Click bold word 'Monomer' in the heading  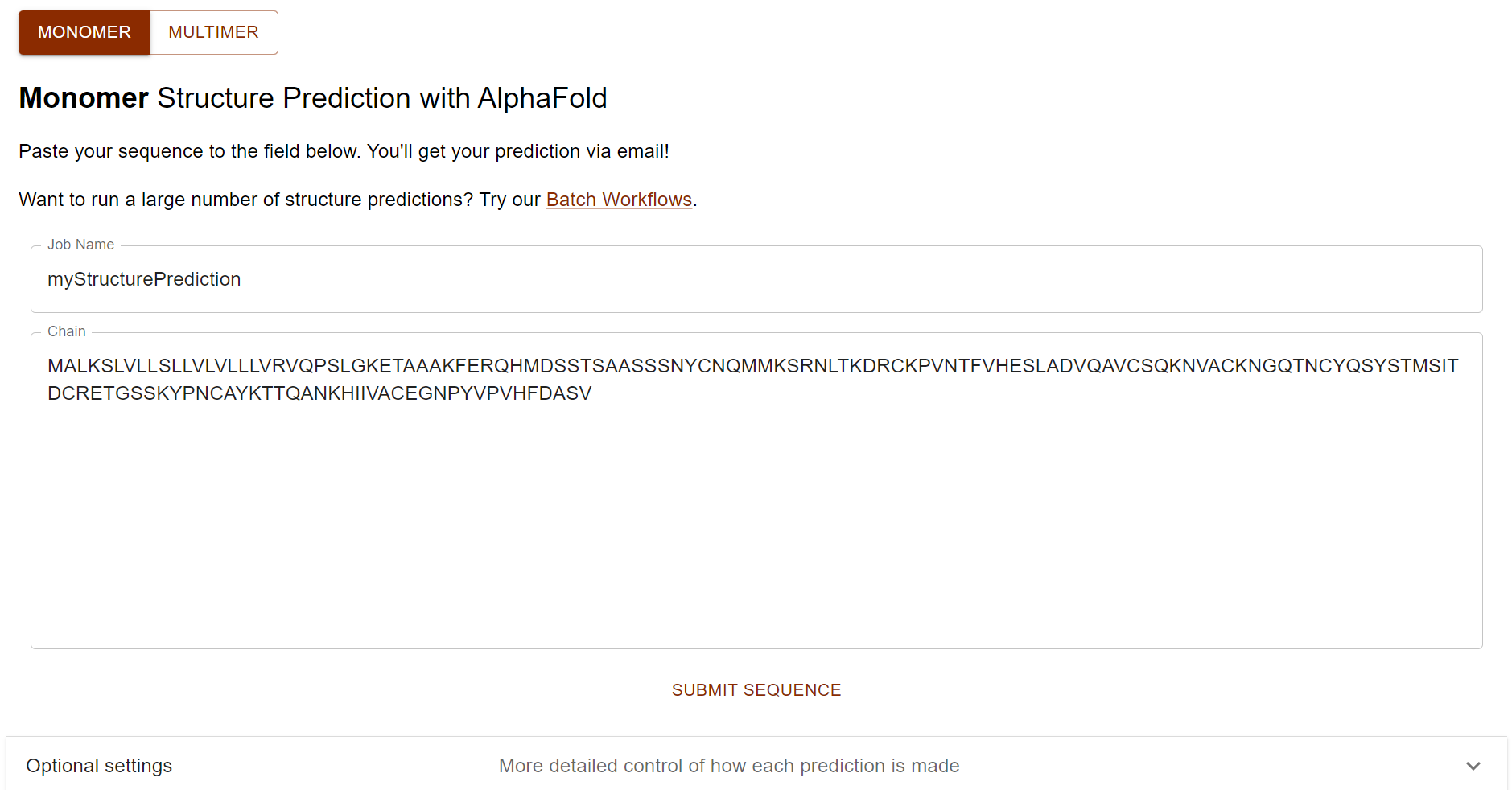pos(84,98)
